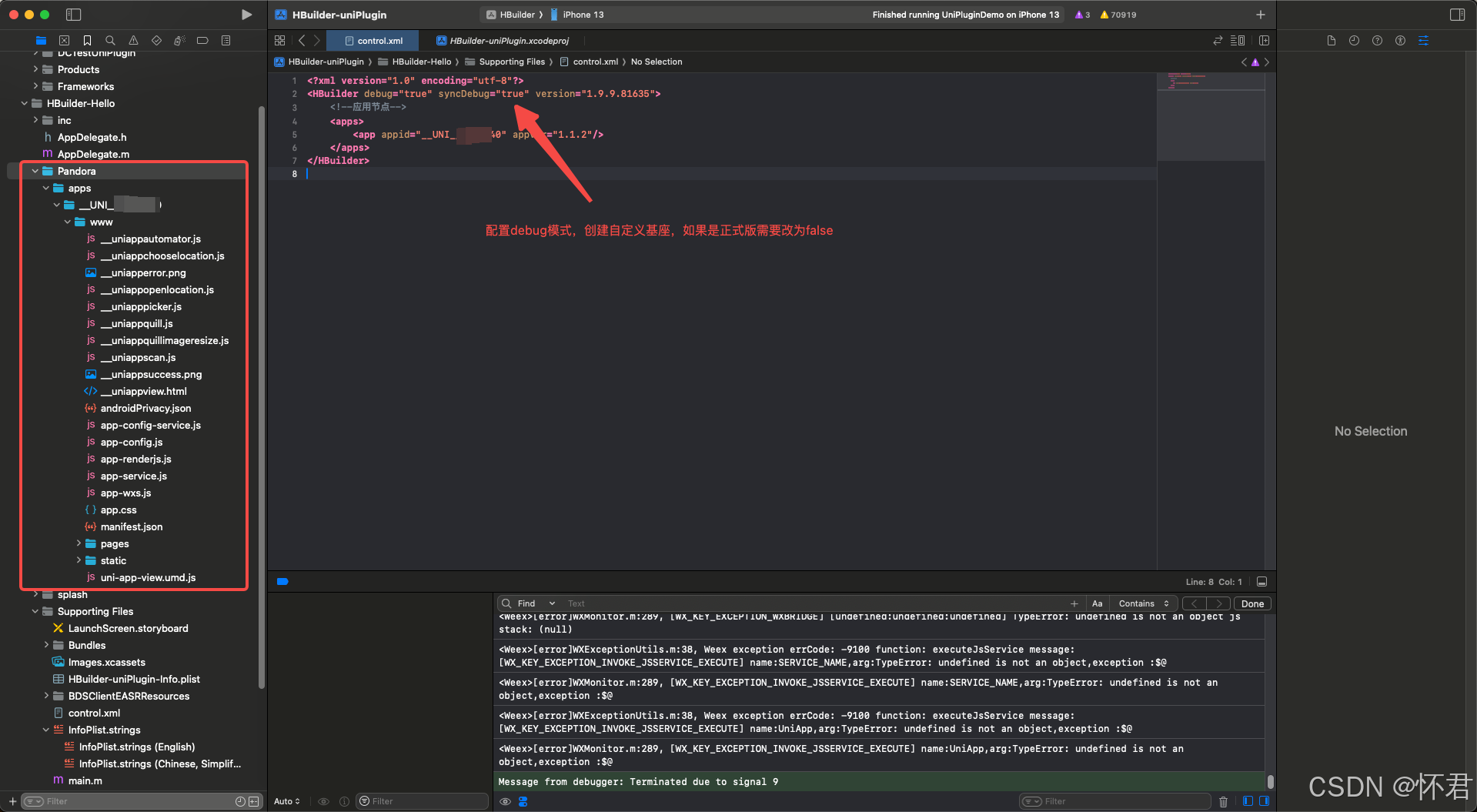Toggle variables quick look eye icon
This screenshot has width=1477, height=812.
coord(323,801)
